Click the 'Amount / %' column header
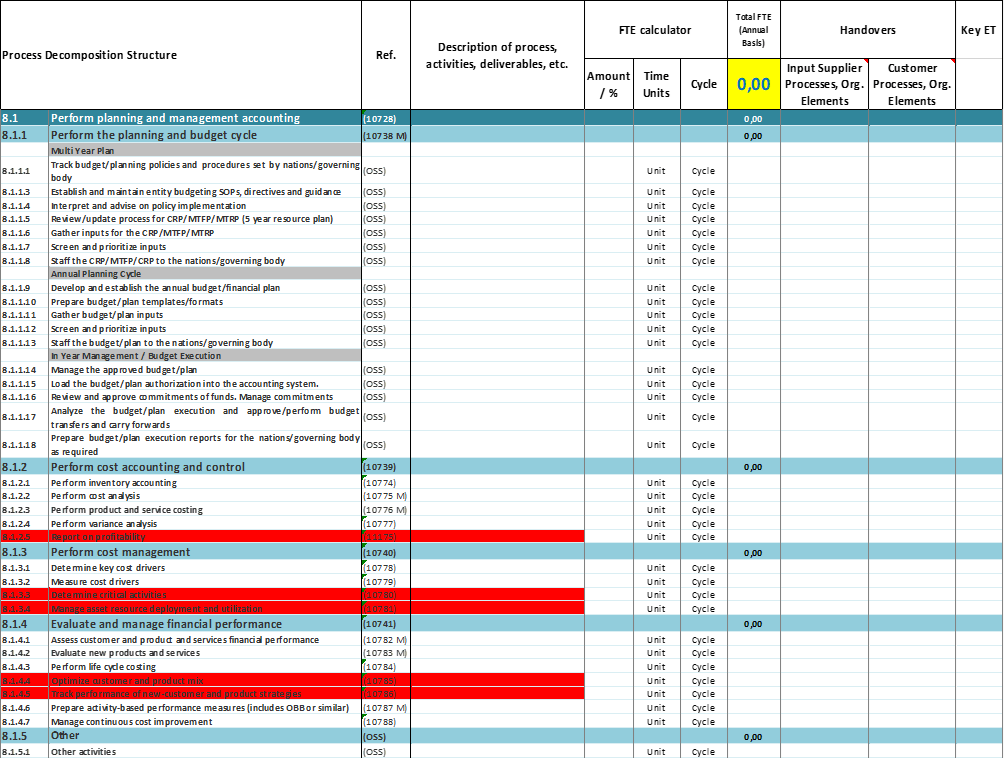 (x=608, y=85)
